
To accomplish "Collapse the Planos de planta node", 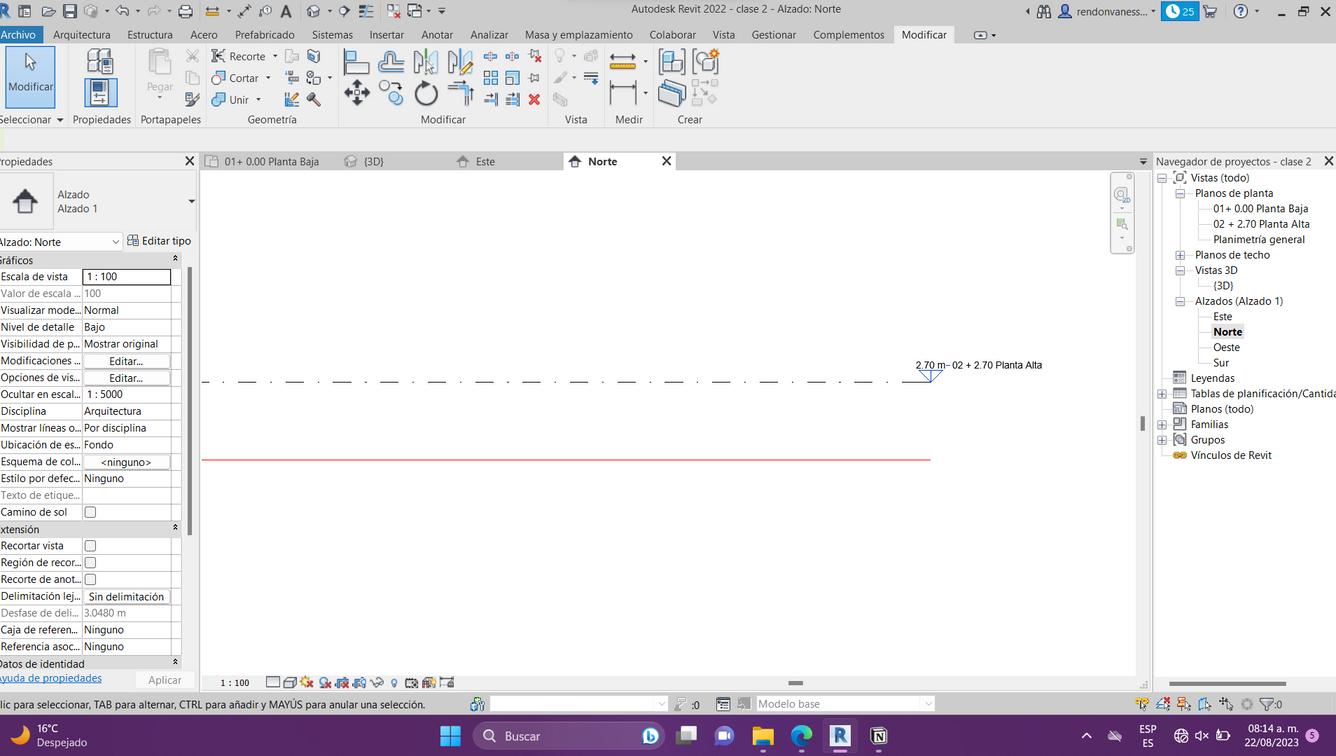I will pyautogui.click(x=1180, y=194).
